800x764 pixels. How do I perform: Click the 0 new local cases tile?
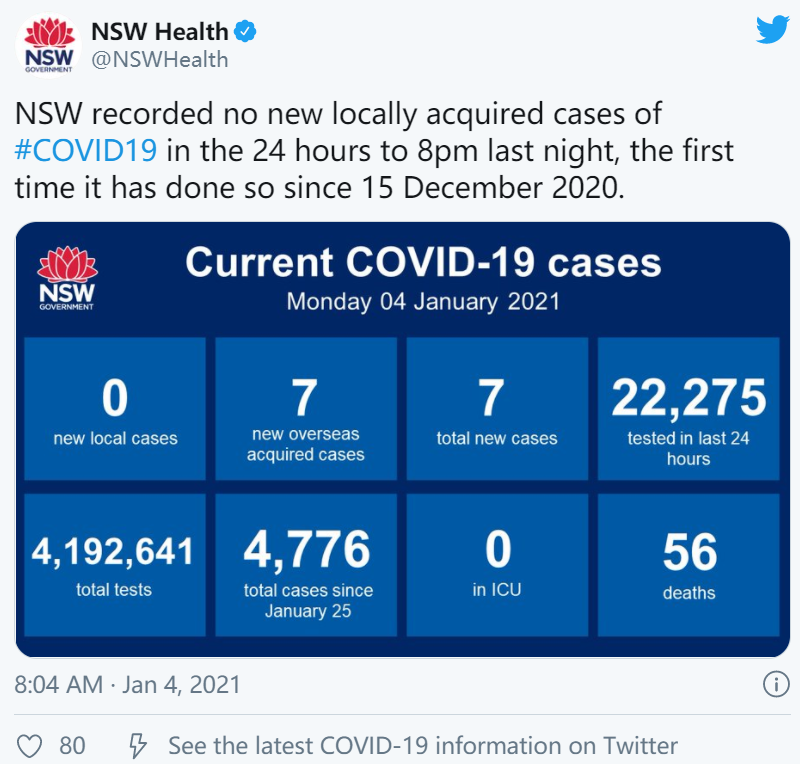(x=115, y=408)
